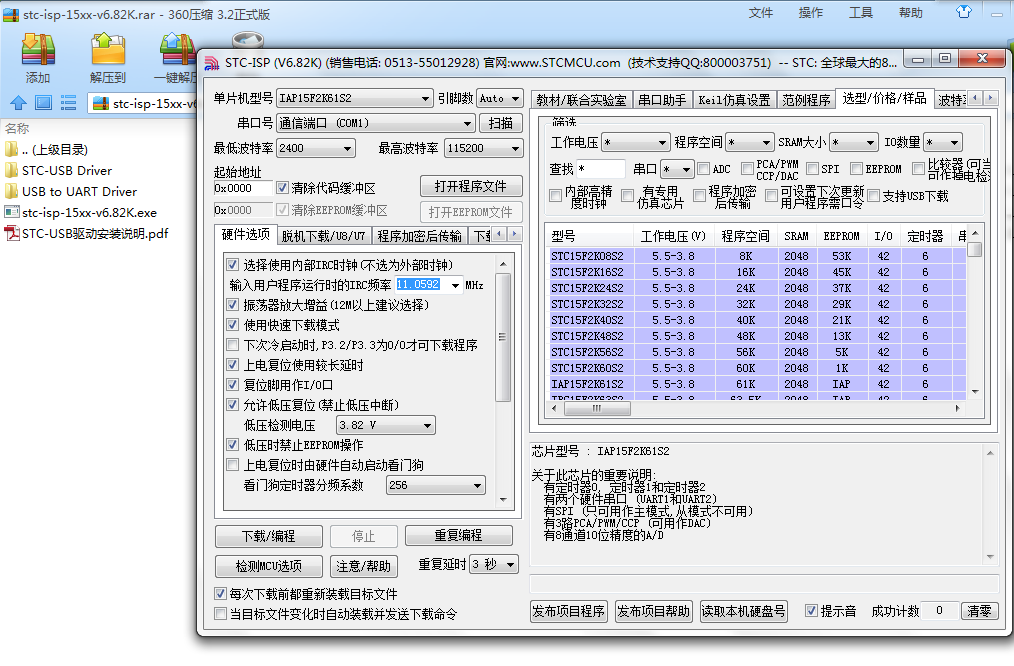Screen dimensions: 1014x666
Task: Toggle 允许低压复位 checkbox
Action: (x=233, y=405)
